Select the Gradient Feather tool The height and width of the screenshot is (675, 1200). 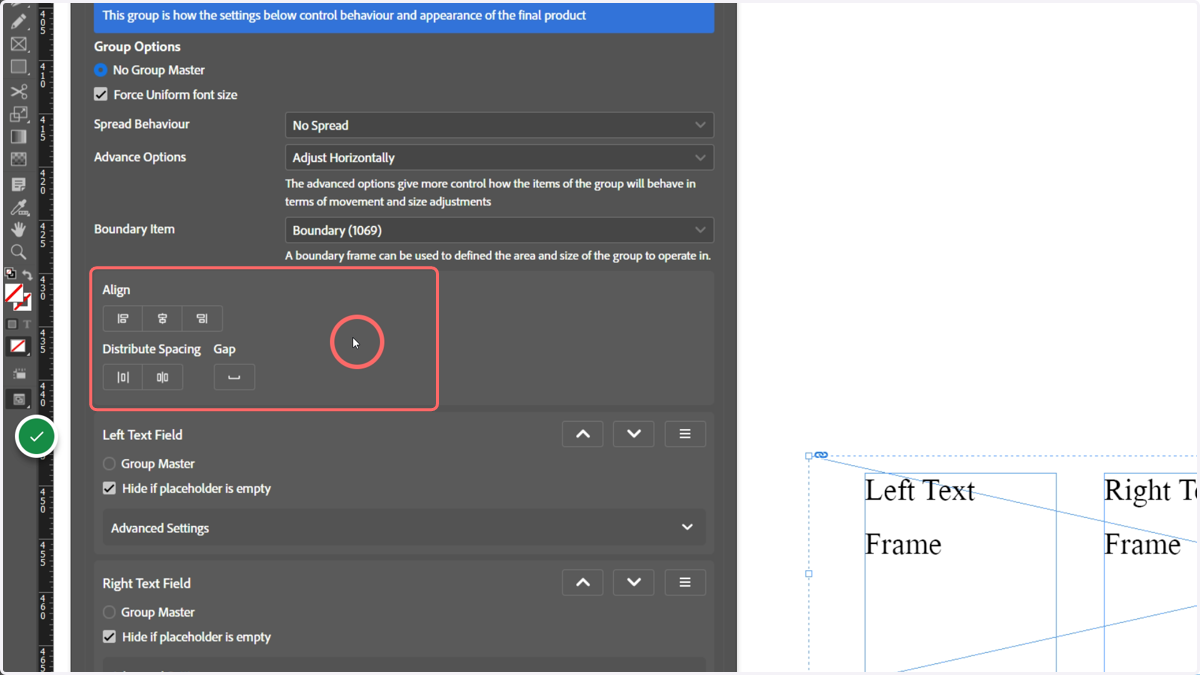(x=18, y=160)
